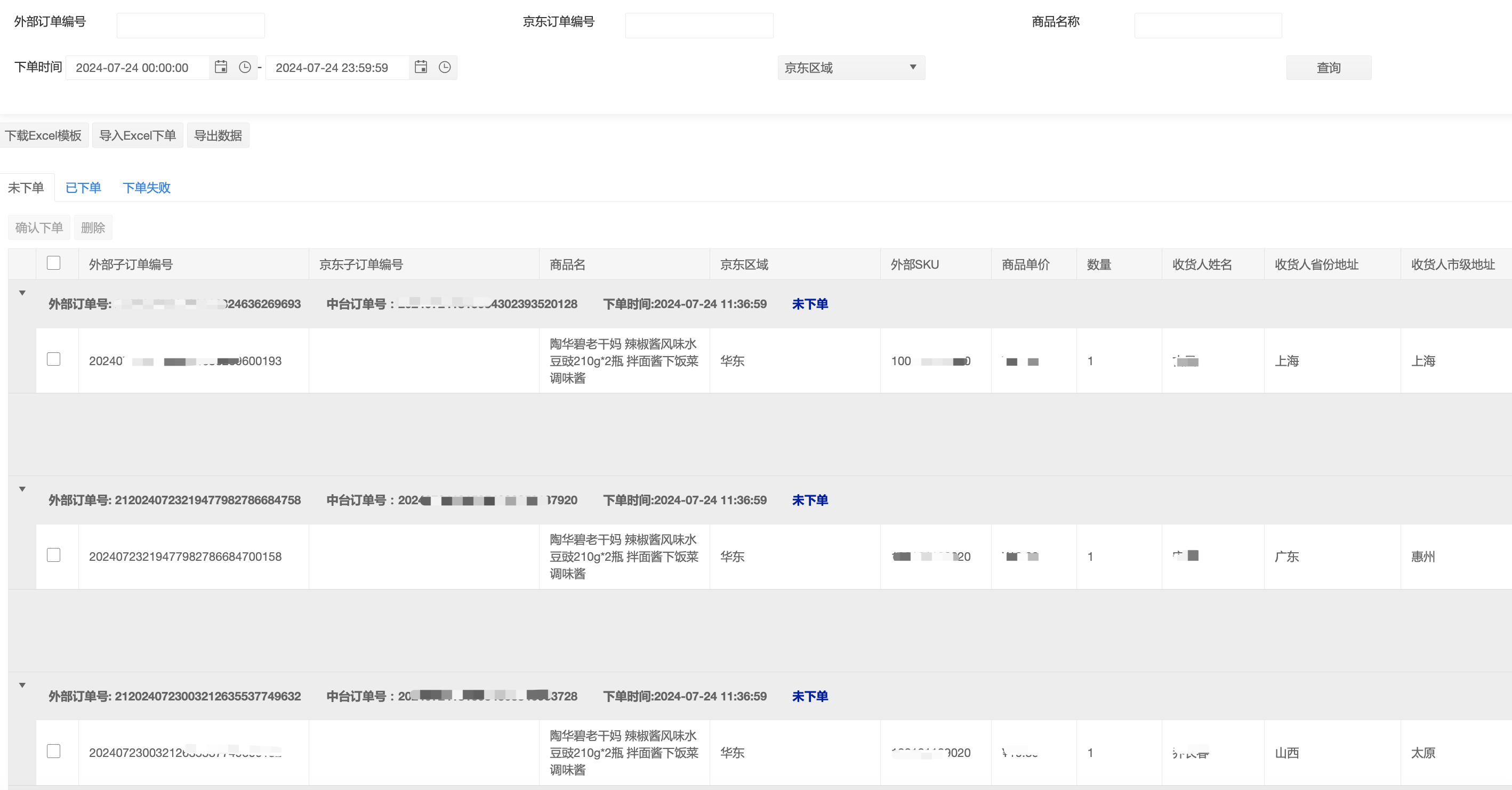Screen dimensions: 1512x790
Task: Check the order row shipping to 太原
Action: pos(53,751)
